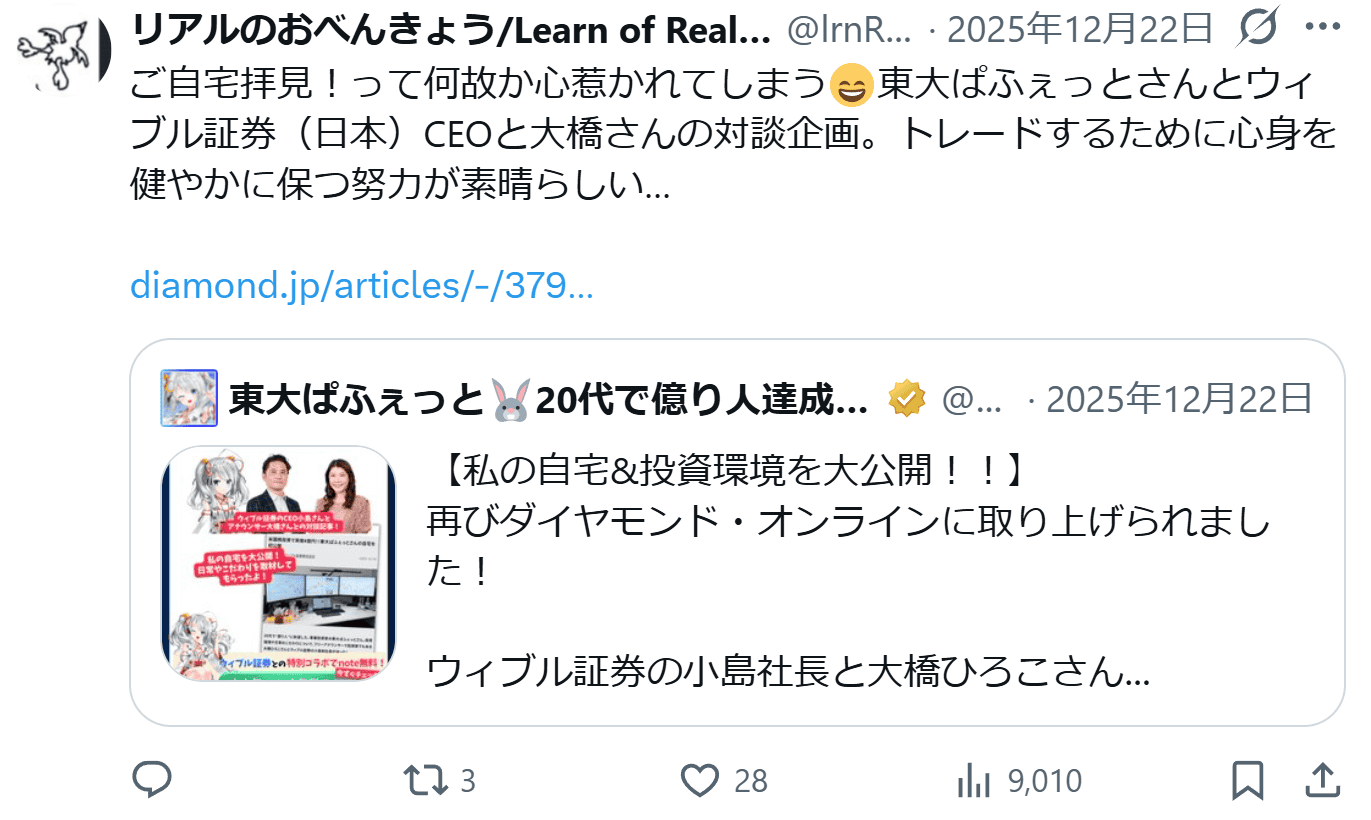Bookmark this tweet
The image size is (1371, 820).
point(1247,780)
